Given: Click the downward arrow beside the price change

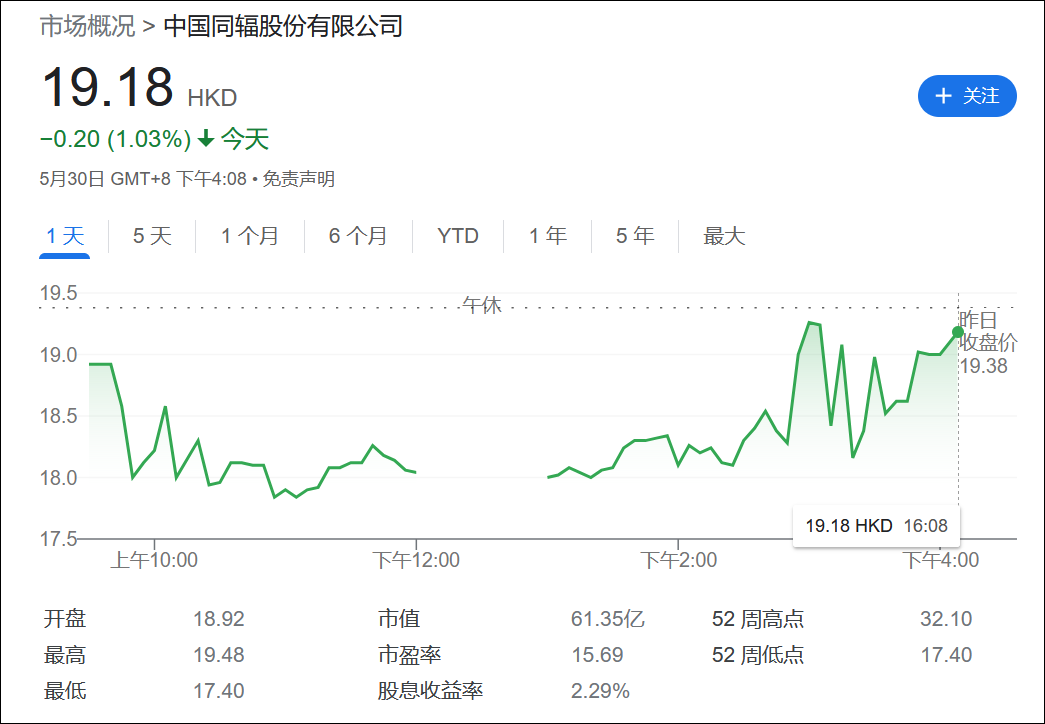Looking at the screenshot, I should point(207,139).
